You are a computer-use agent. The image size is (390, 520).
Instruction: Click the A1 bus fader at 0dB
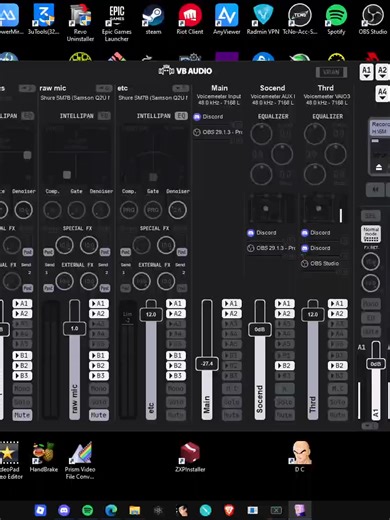(376, 364)
